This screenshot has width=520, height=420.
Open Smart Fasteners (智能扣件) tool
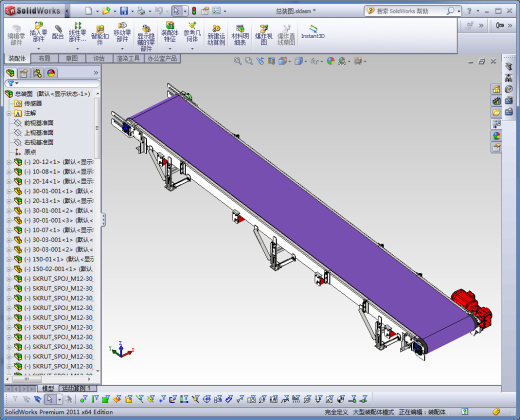pyautogui.click(x=100, y=34)
